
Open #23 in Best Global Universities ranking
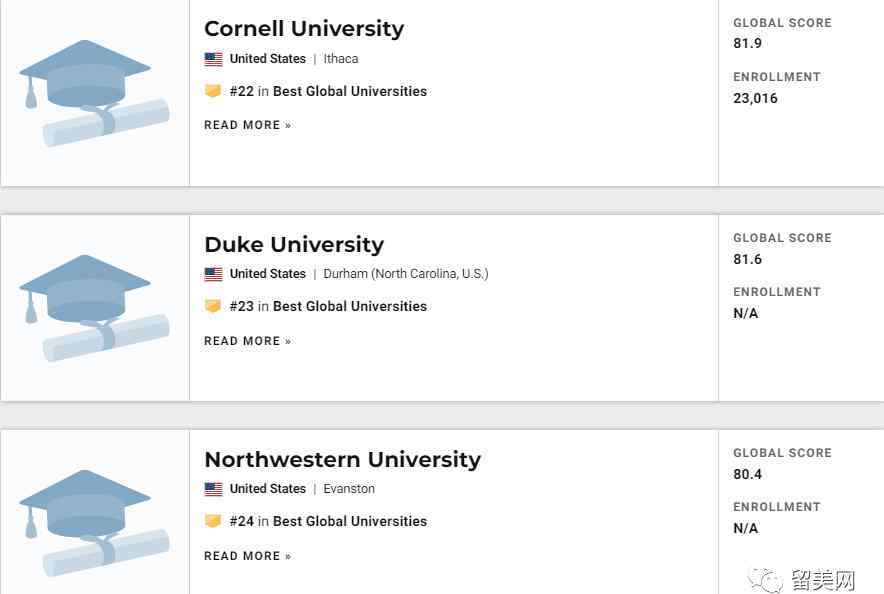point(328,306)
